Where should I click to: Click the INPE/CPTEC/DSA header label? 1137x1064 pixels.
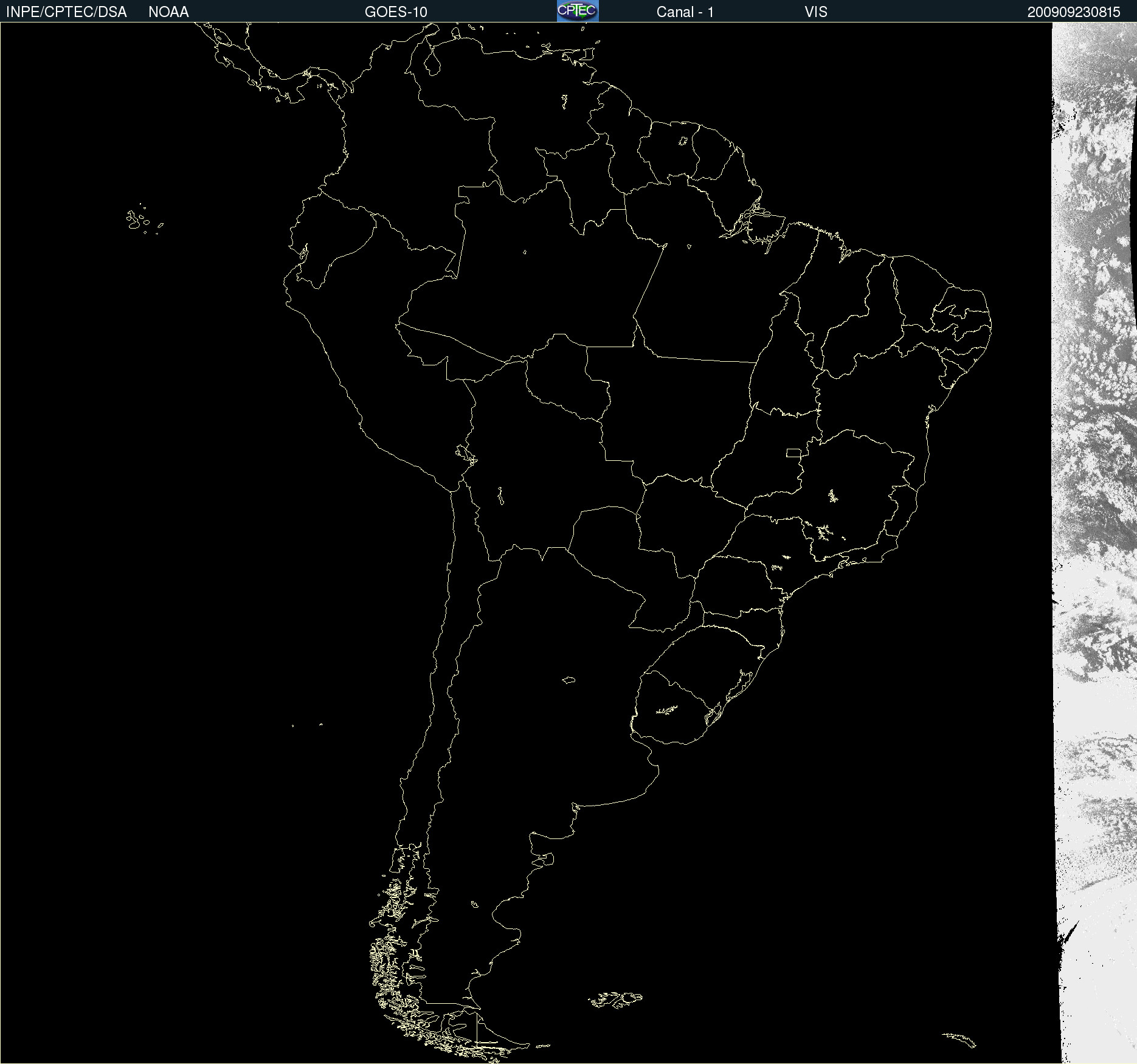tap(66, 12)
